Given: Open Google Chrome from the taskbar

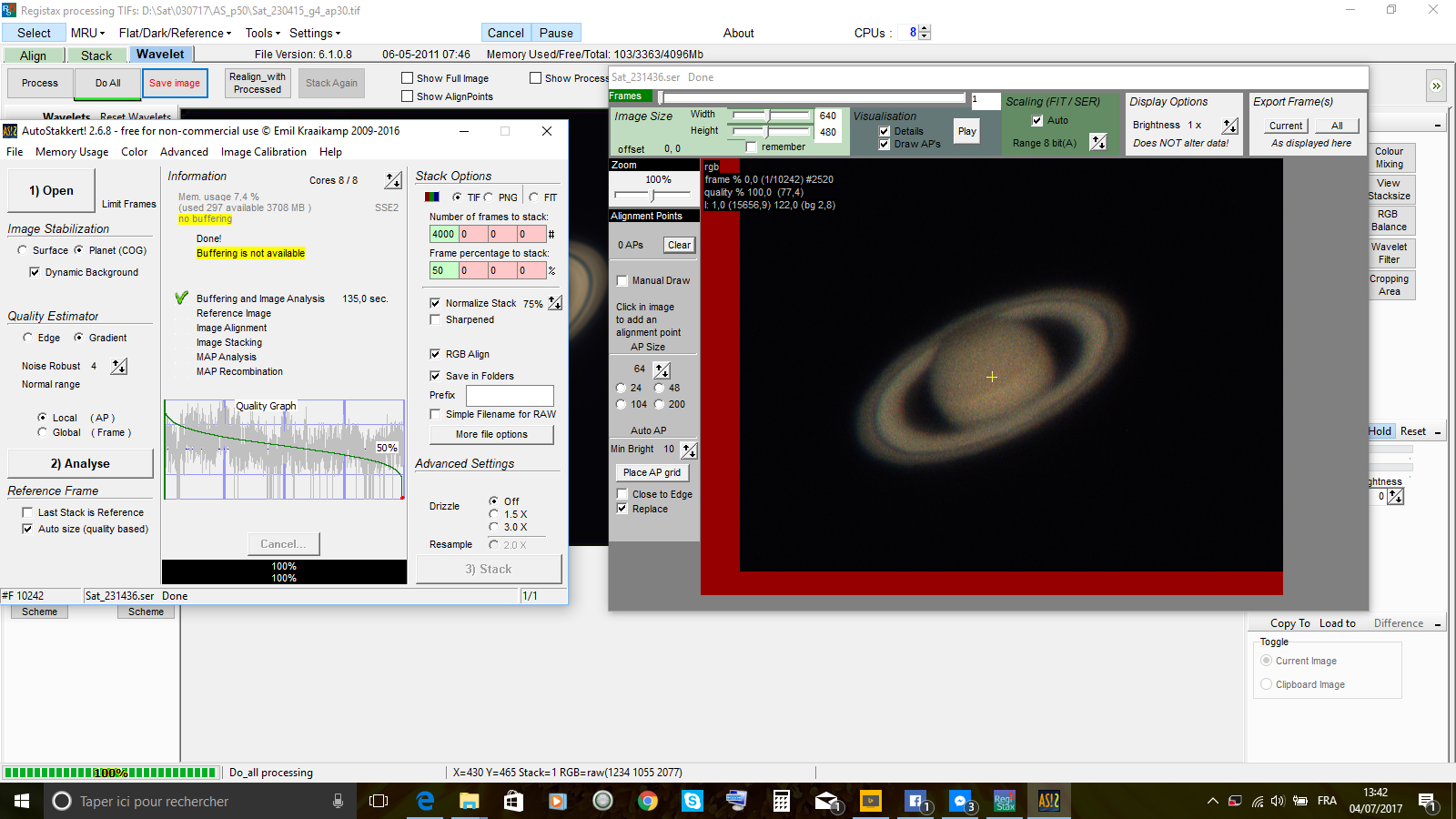Looking at the screenshot, I should [648, 801].
